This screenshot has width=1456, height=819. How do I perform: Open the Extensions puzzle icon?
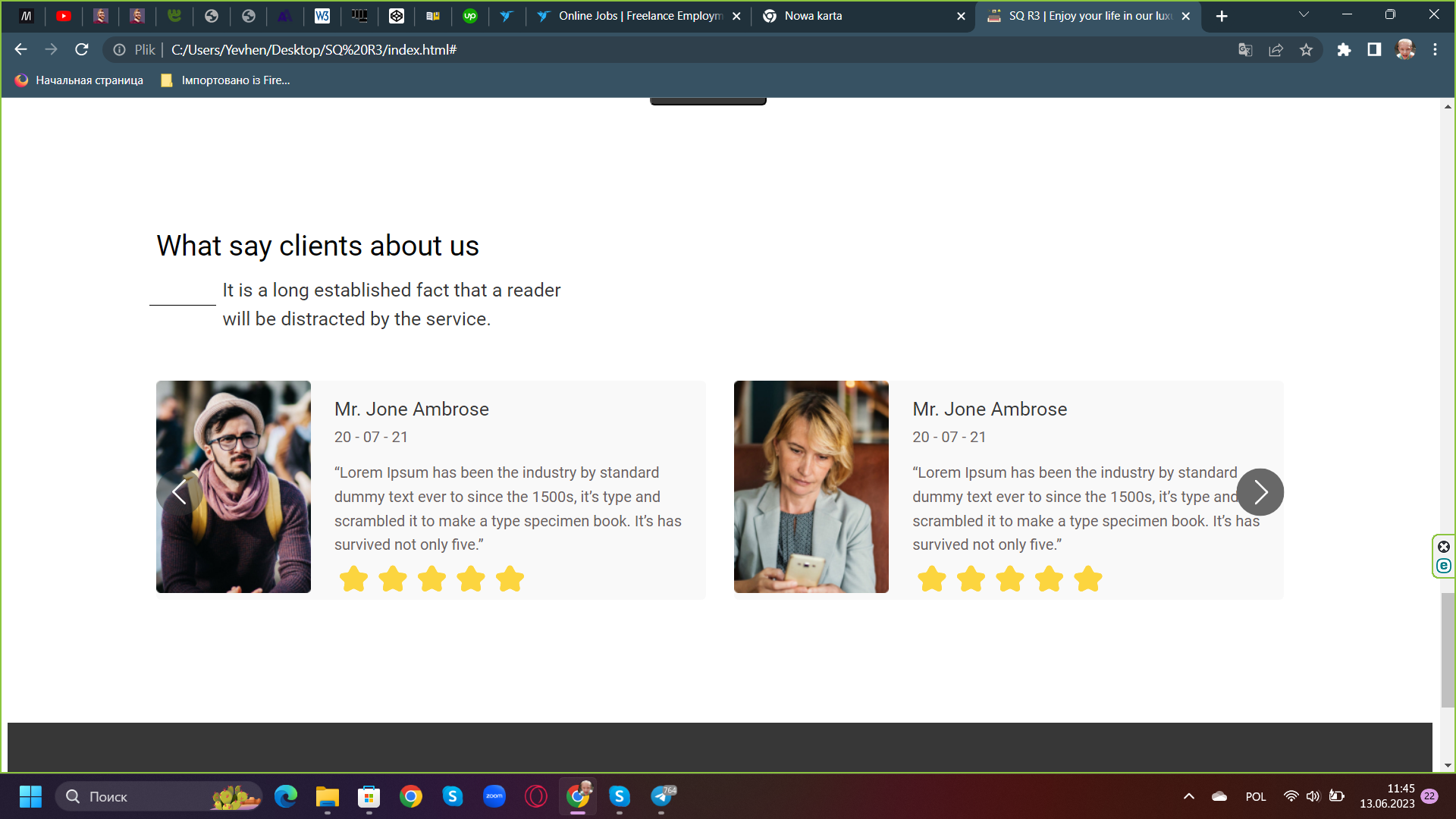(1344, 50)
